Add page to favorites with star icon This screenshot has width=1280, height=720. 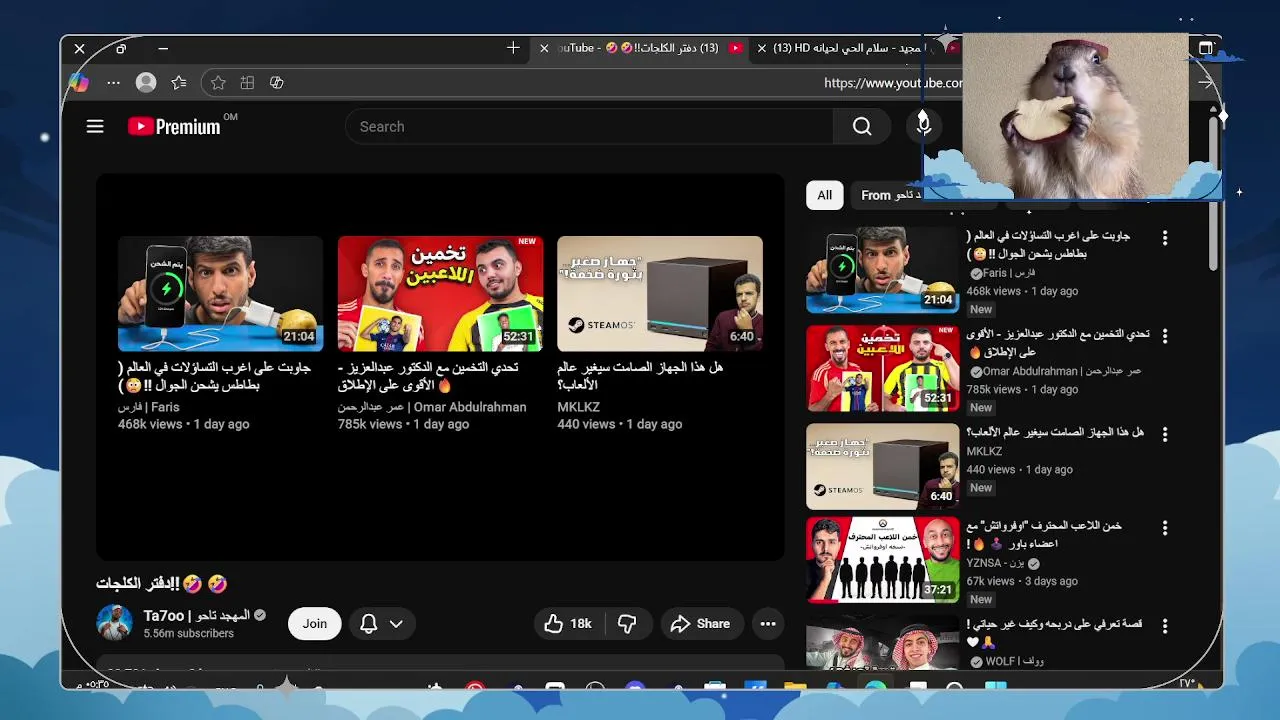coord(218,83)
